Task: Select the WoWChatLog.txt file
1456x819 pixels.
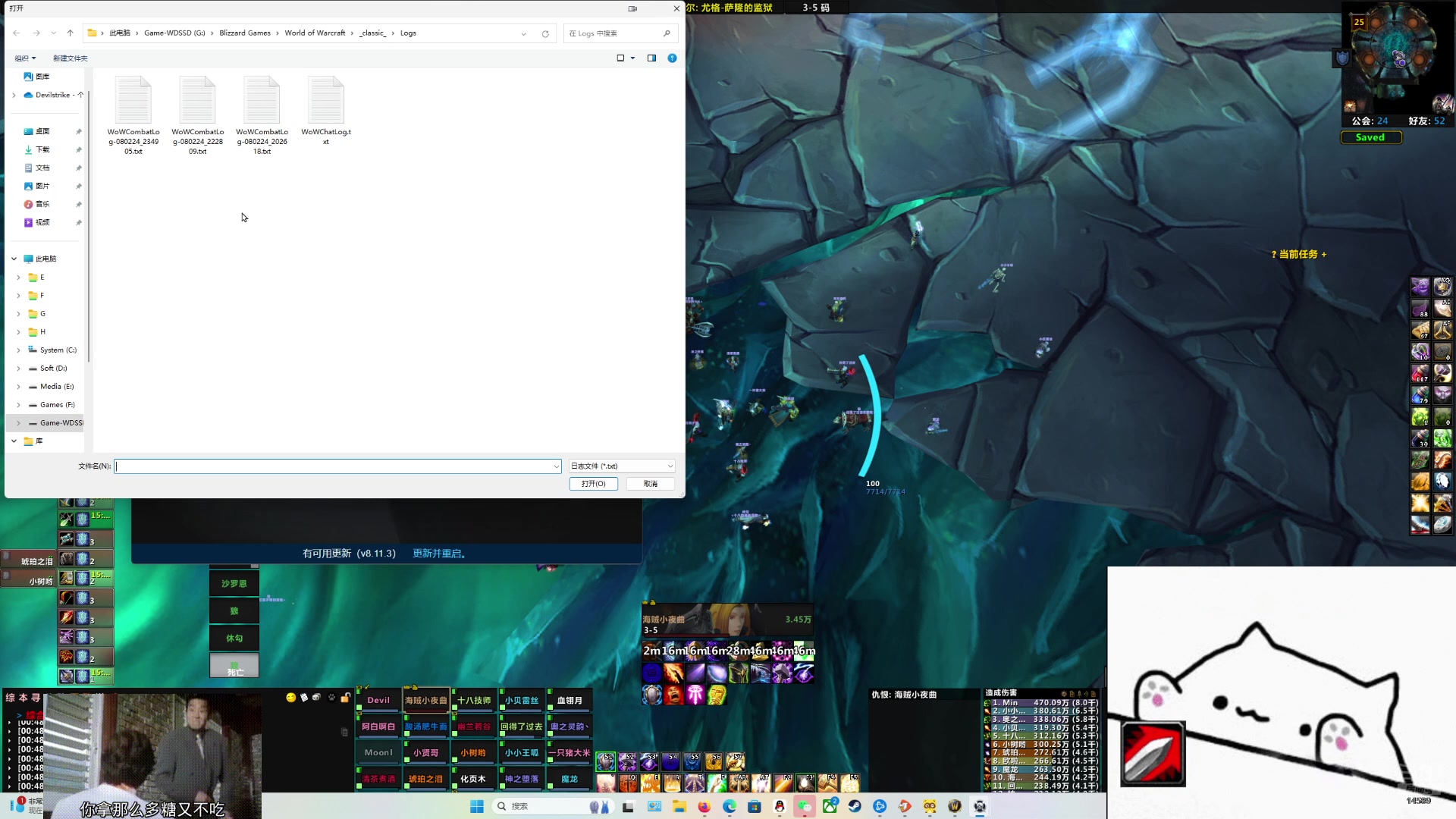Action: (x=326, y=111)
